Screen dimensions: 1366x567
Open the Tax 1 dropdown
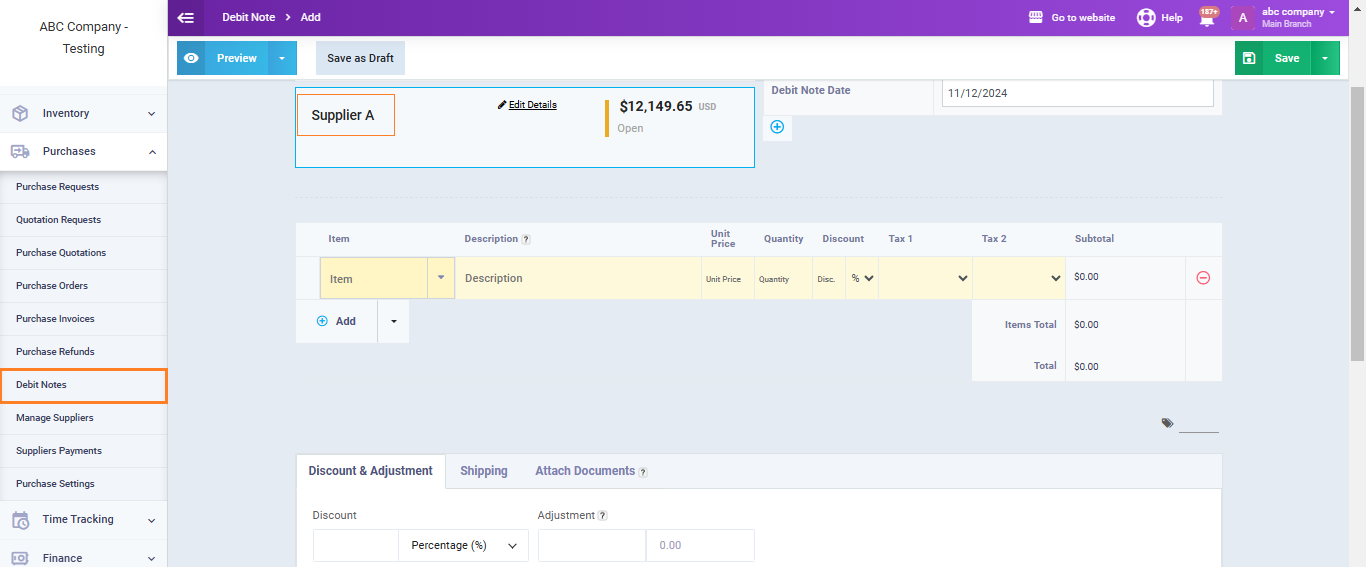point(925,278)
